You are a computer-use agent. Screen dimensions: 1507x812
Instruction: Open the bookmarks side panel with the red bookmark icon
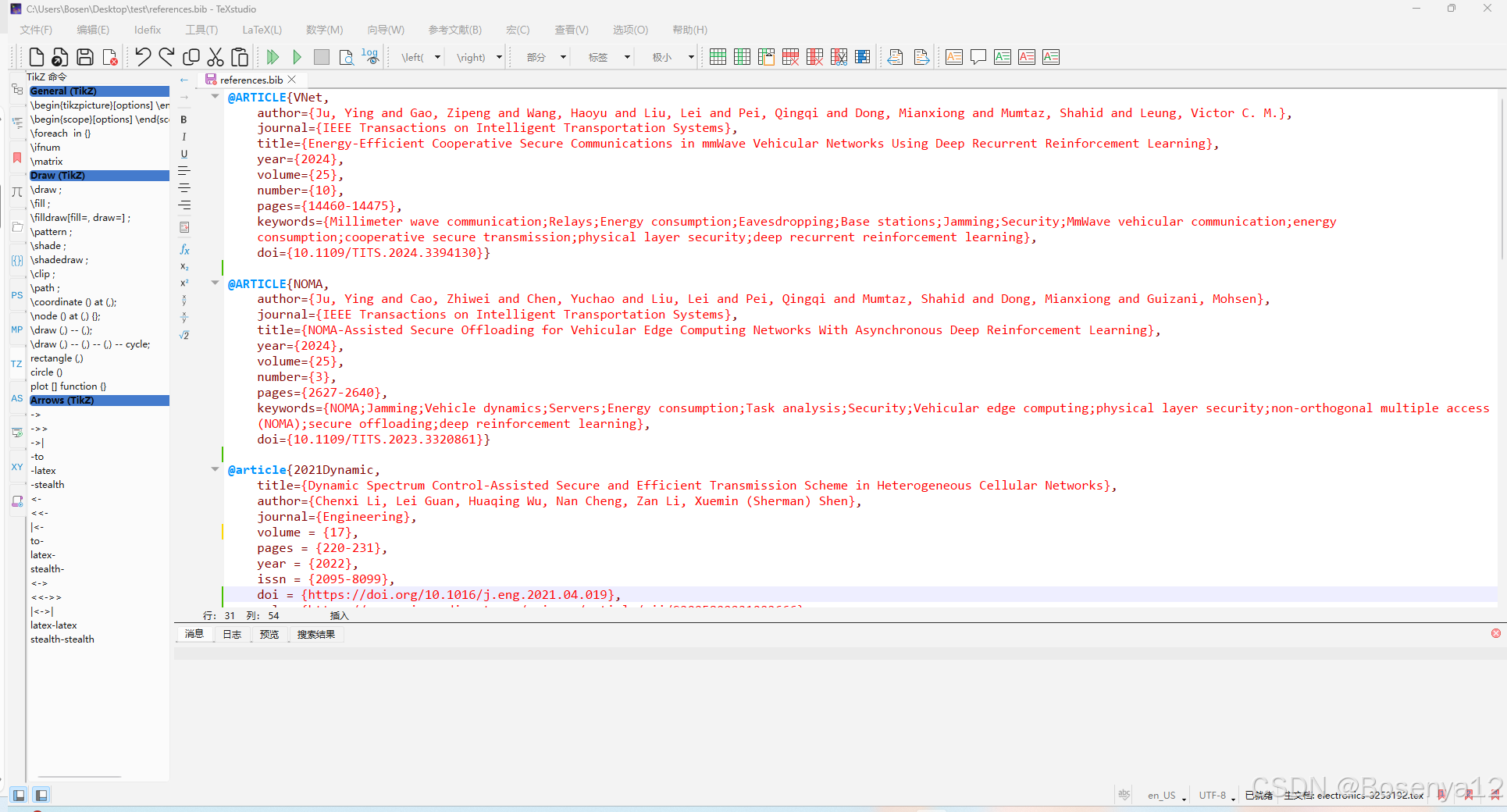click(17, 157)
